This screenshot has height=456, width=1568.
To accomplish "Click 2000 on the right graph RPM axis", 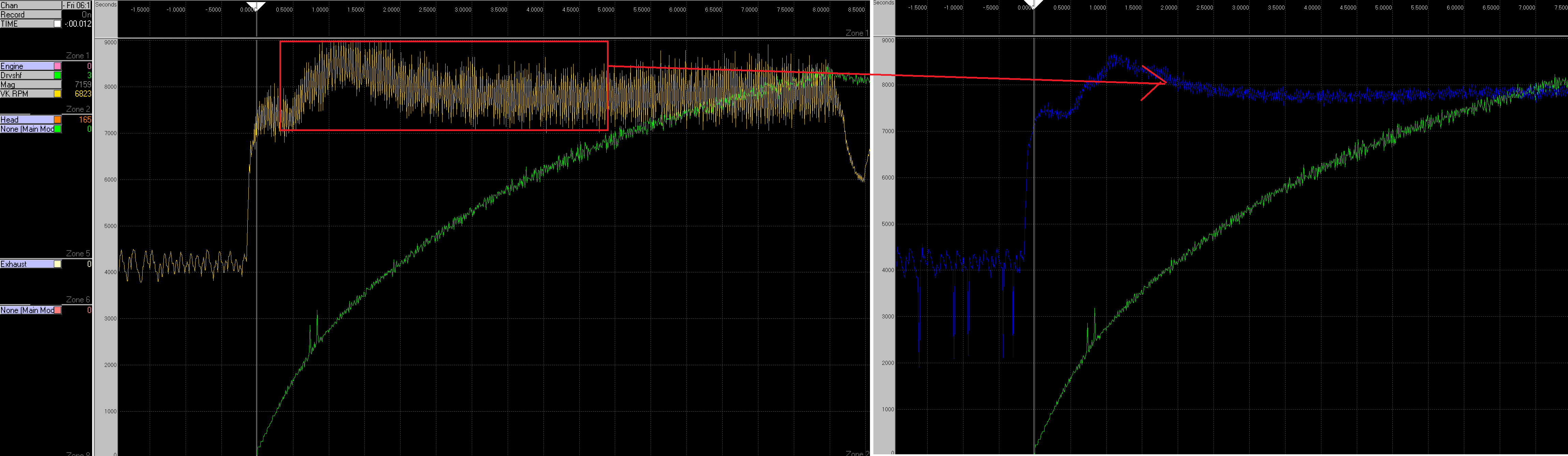I will point(888,363).
